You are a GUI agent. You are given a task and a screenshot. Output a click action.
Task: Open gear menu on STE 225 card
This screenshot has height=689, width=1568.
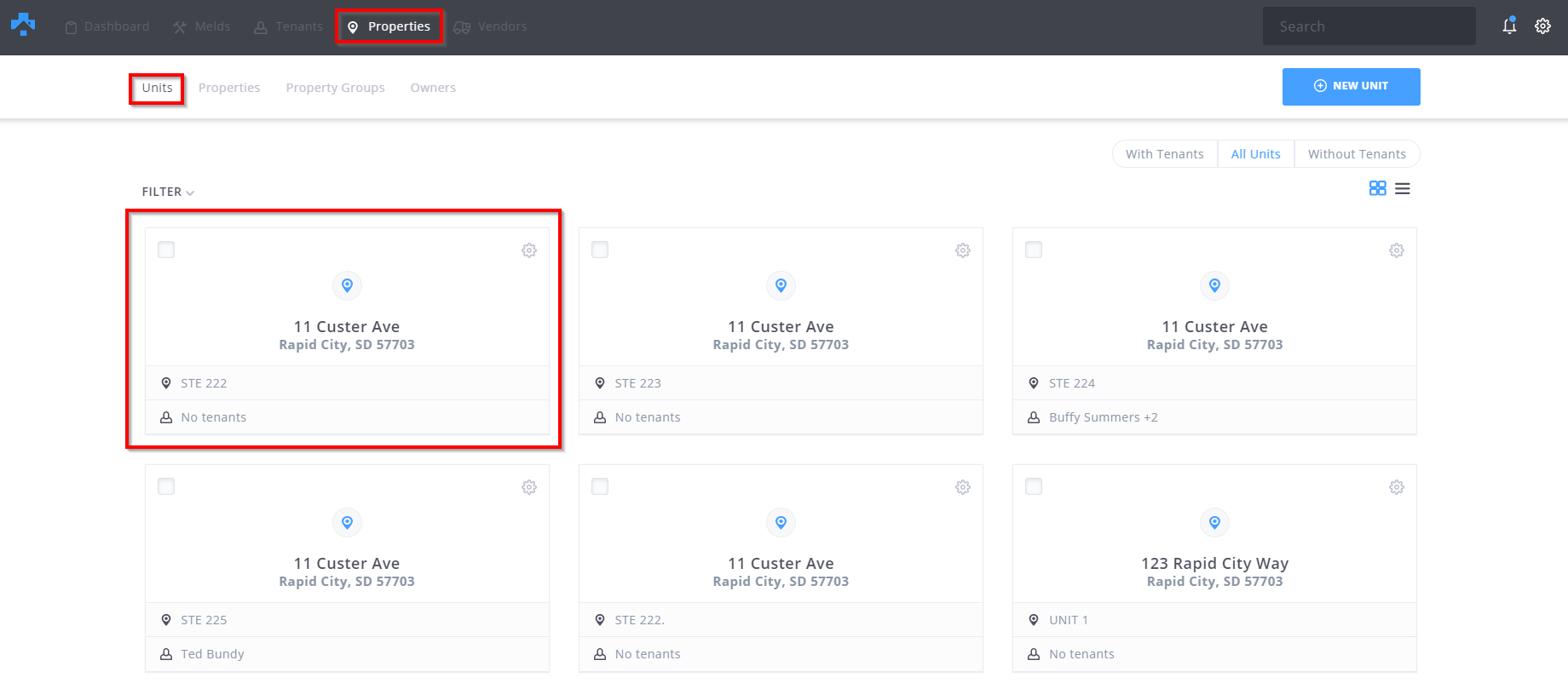click(529, 487)
